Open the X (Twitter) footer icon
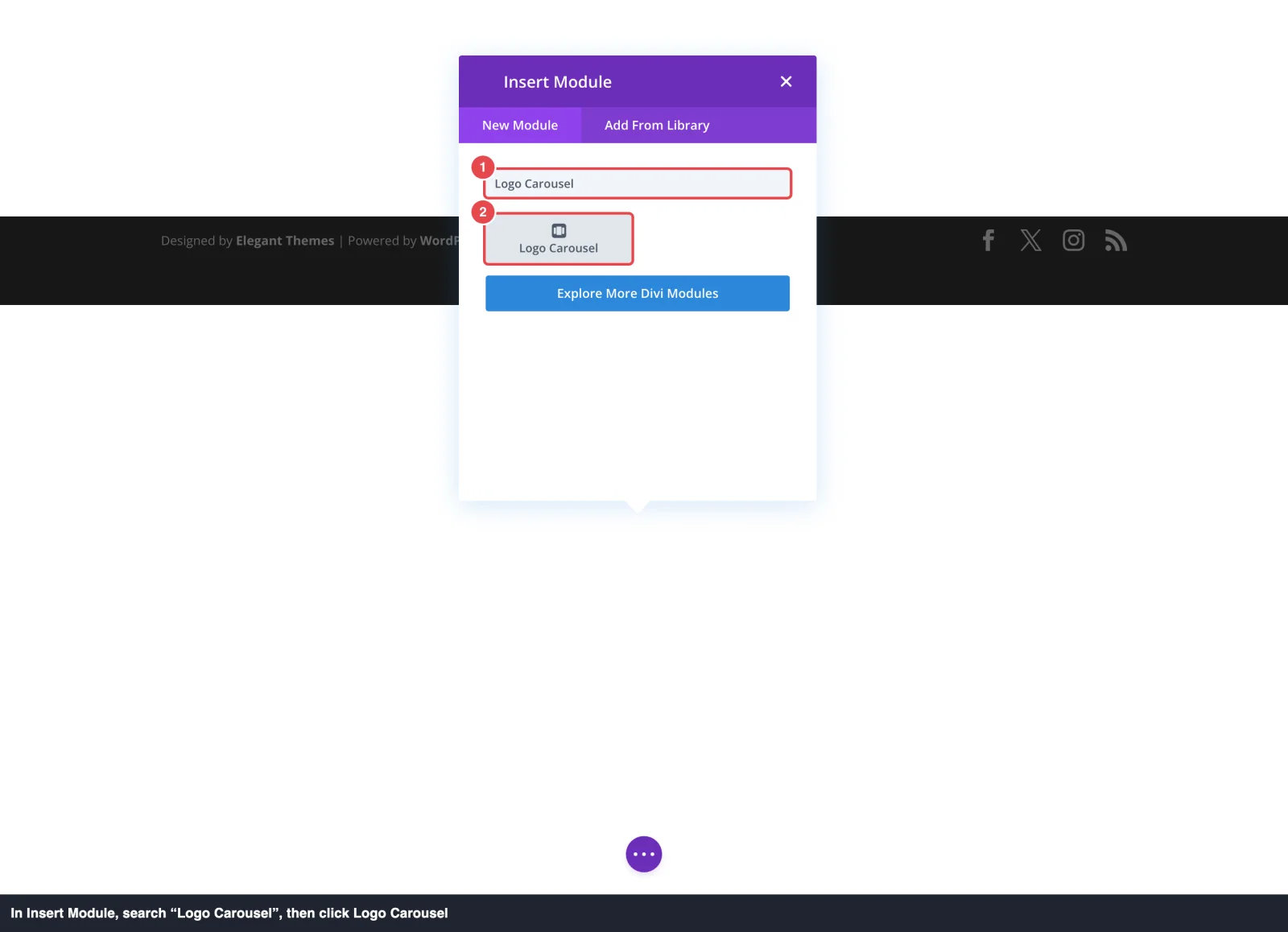 1031,240
